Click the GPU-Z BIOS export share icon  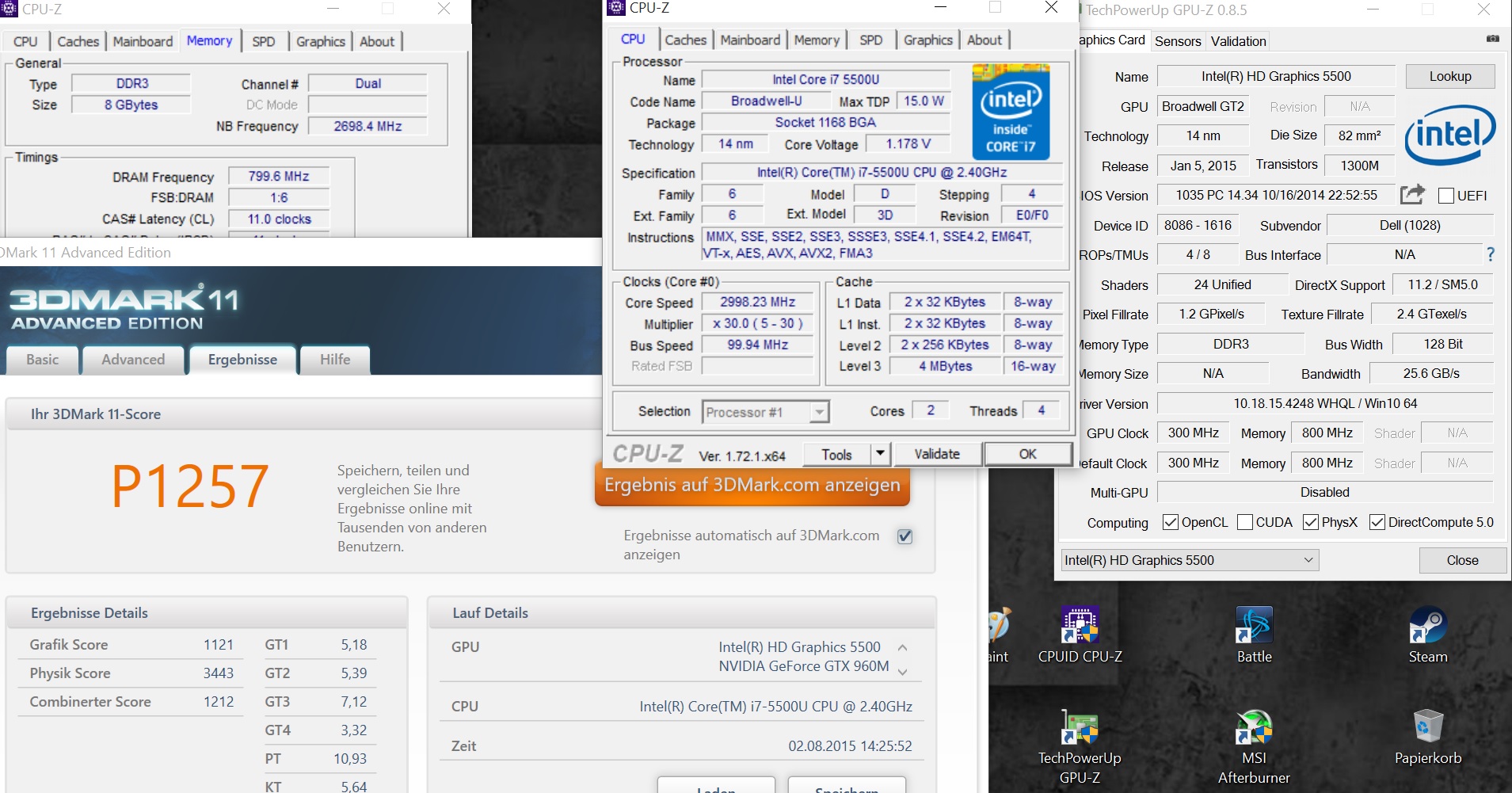pos(1412,194)
